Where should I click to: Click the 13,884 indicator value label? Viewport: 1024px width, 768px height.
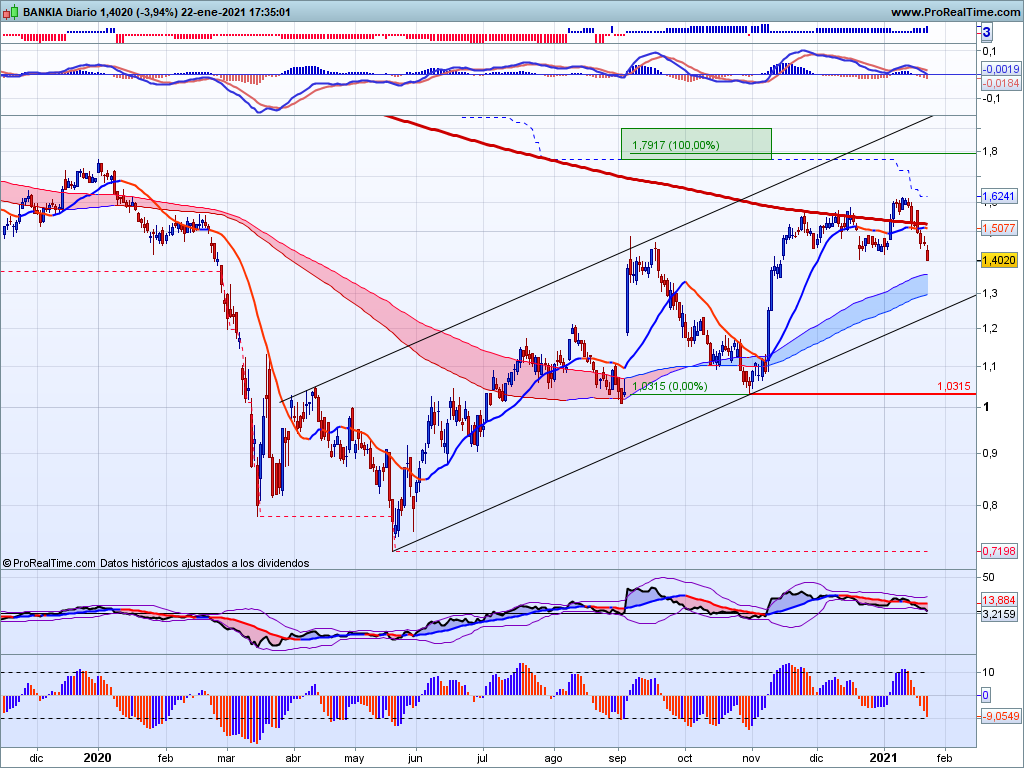point(999,600)
